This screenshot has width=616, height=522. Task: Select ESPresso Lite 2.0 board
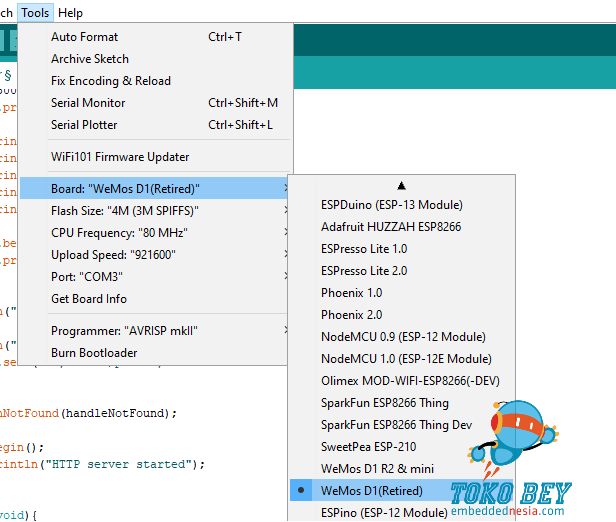[402, 271]
